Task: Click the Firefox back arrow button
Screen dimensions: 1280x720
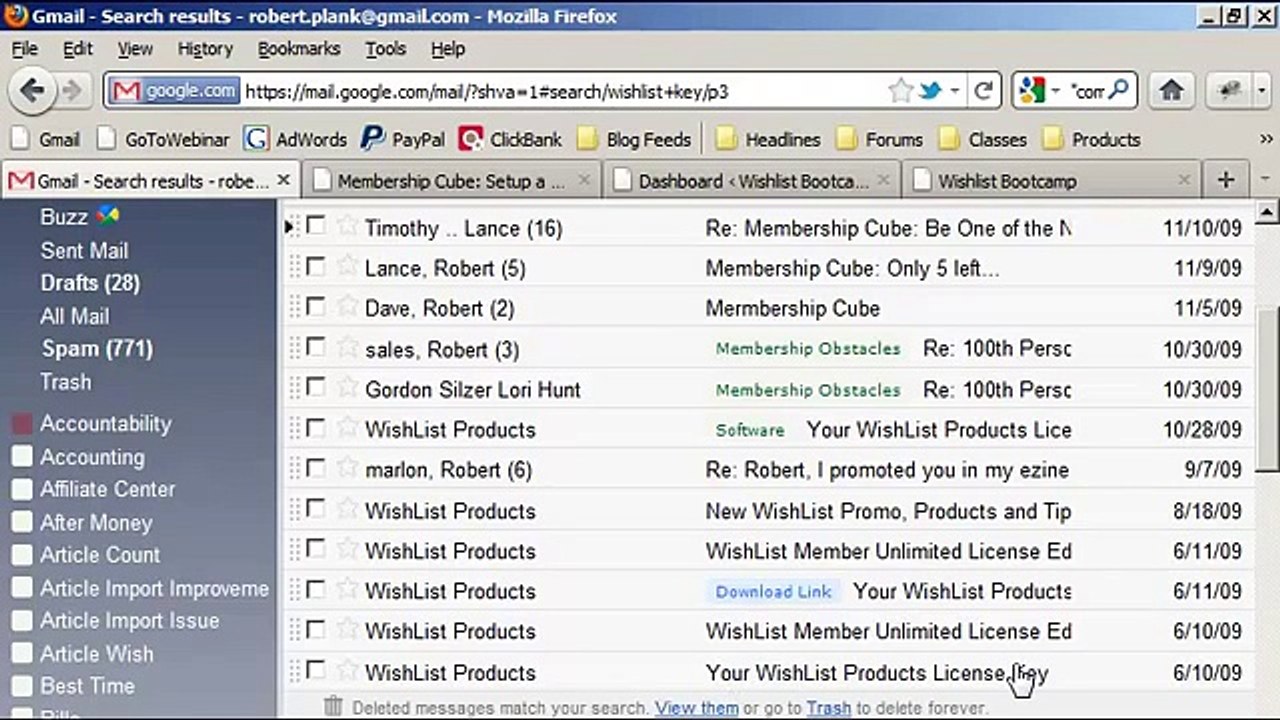Action: (x=31, y=91)
